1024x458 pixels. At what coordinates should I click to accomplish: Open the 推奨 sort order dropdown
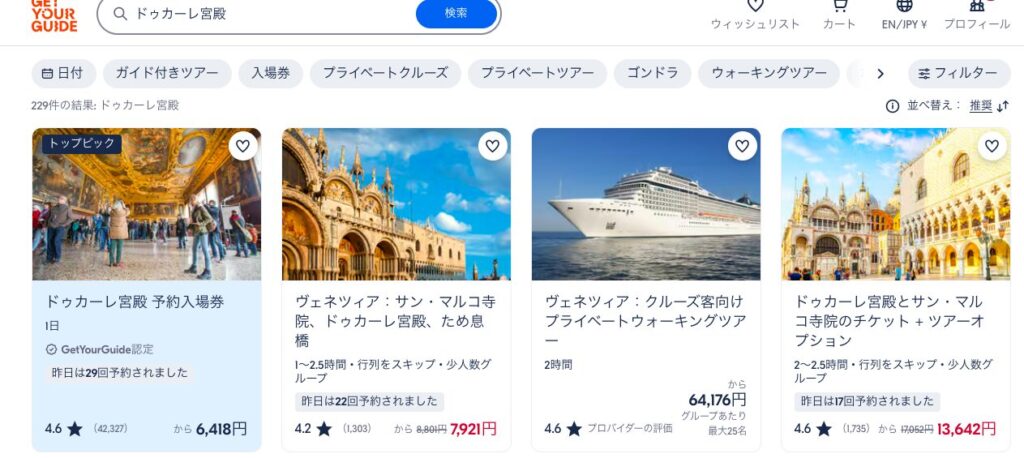tap(980, 106)
